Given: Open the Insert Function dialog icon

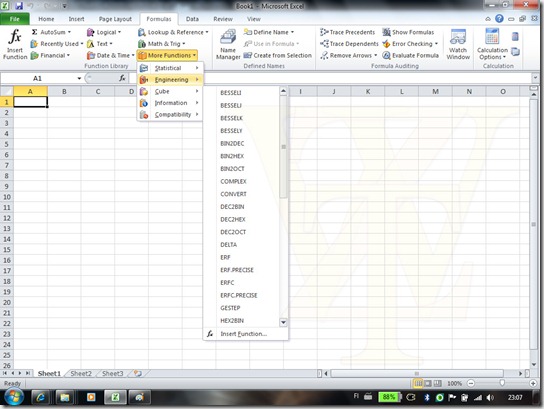Looking at the screenshot, I should point(15,44).
